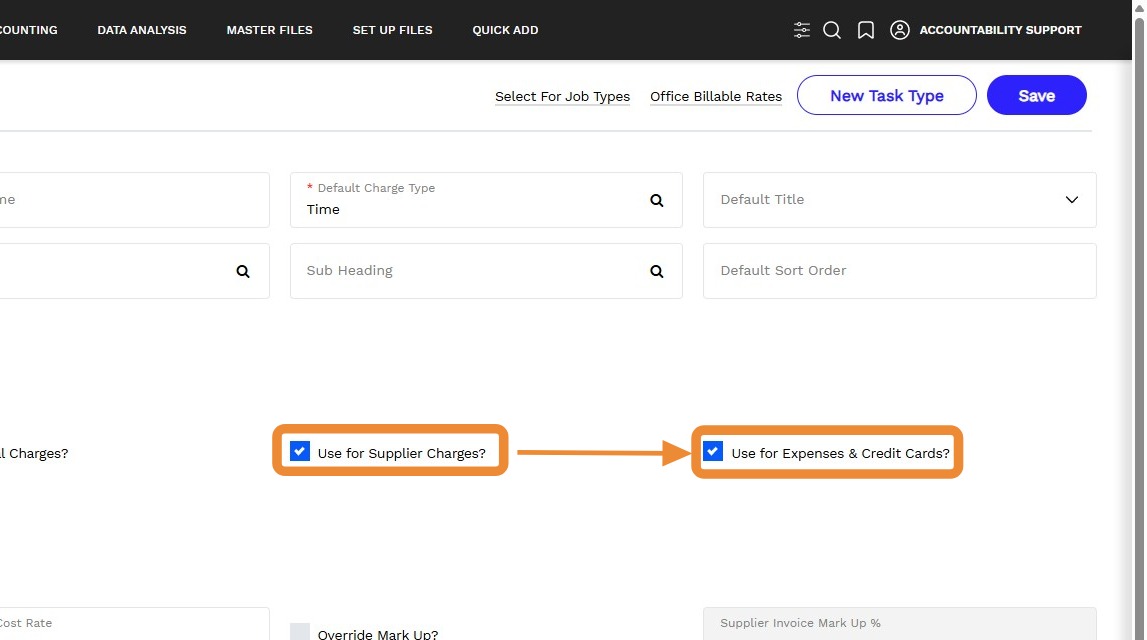Open the Accounting menu
The image size is (1147, 640).
pos(28,30)
